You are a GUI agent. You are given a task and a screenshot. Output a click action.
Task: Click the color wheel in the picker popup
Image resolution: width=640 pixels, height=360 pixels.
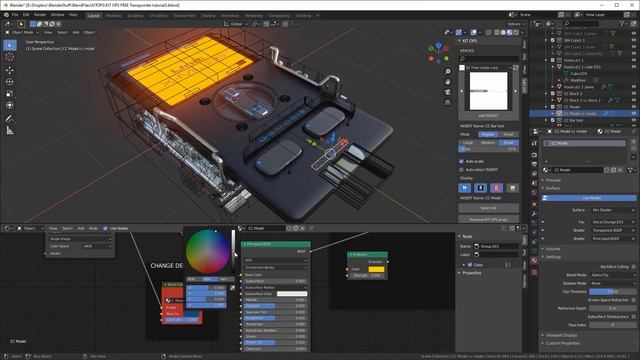pyautogui.click(x=207, y=251)
